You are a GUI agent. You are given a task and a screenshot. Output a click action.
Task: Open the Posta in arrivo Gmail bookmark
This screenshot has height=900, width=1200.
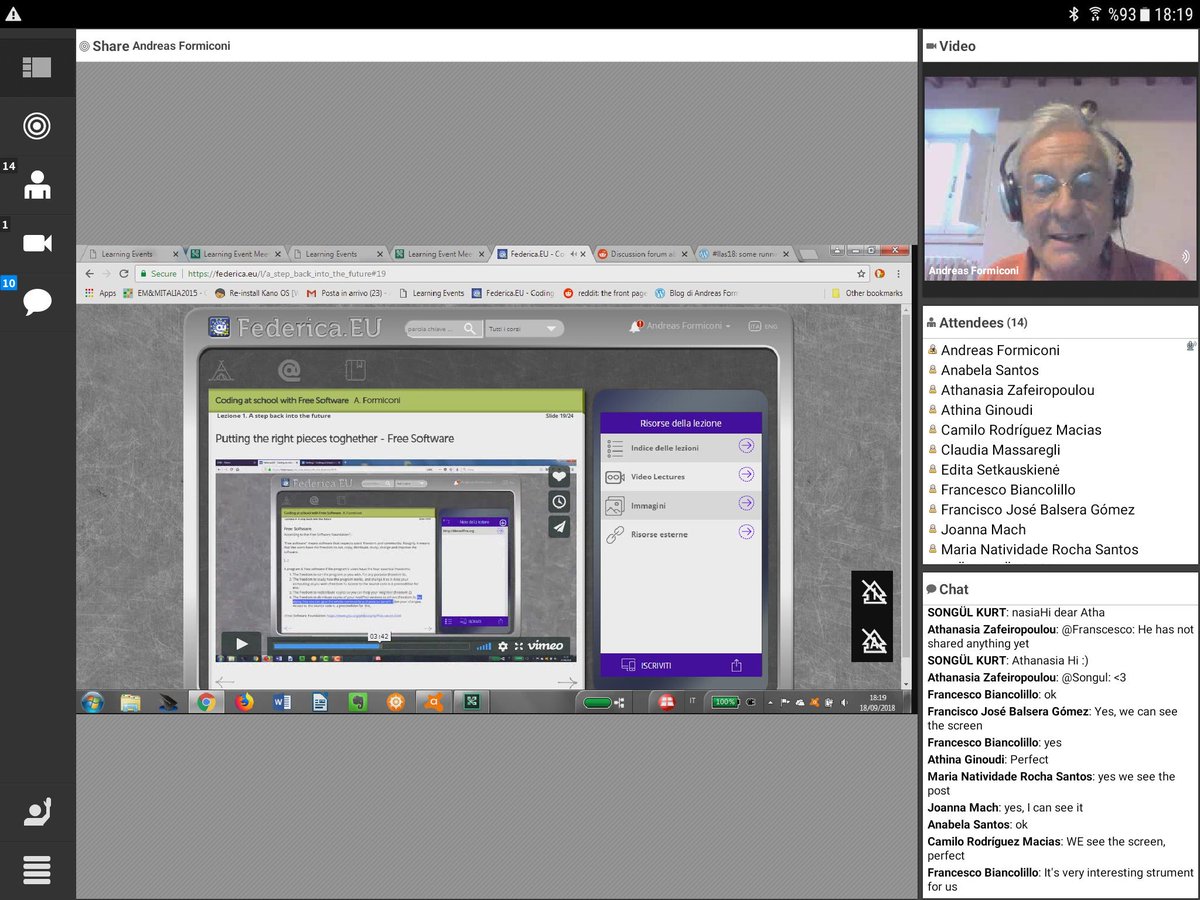tap(347, 293)
